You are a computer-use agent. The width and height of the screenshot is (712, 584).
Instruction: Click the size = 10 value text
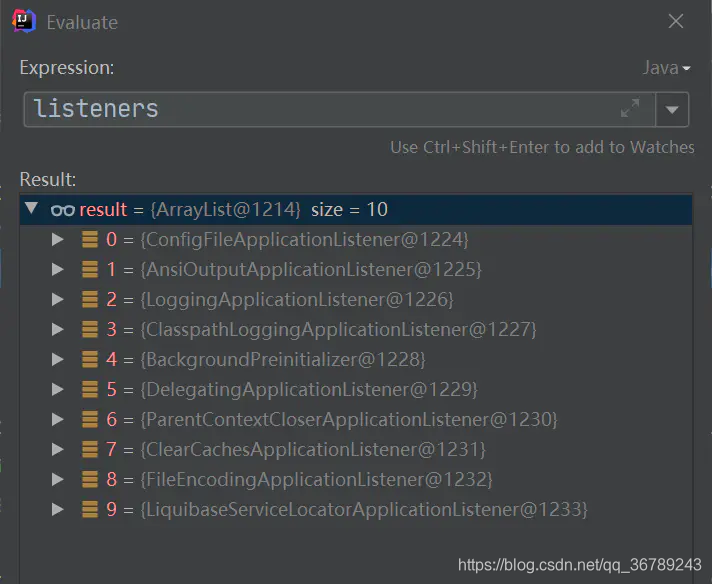click(349, 210)
